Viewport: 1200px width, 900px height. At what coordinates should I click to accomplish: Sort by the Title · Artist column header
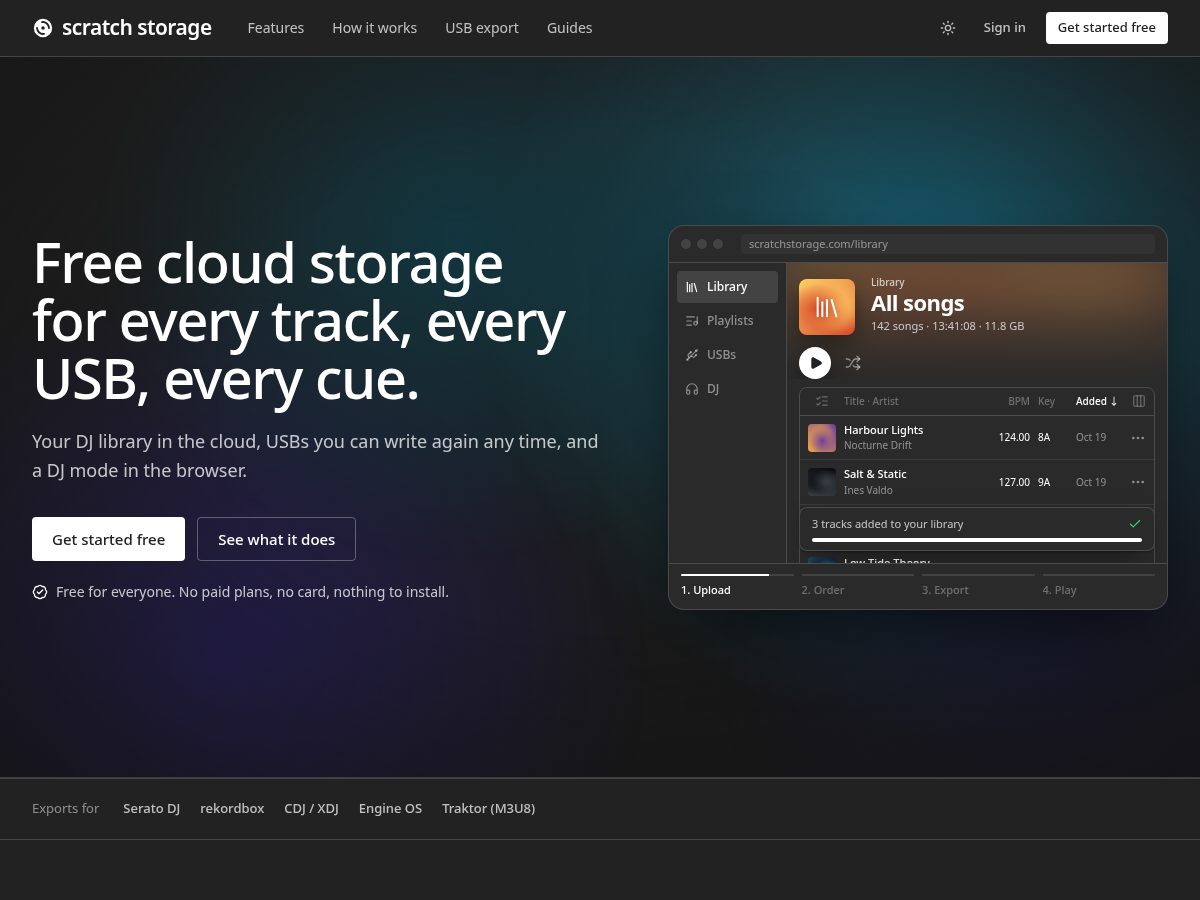pyautogui.click(x=871, y=401)
